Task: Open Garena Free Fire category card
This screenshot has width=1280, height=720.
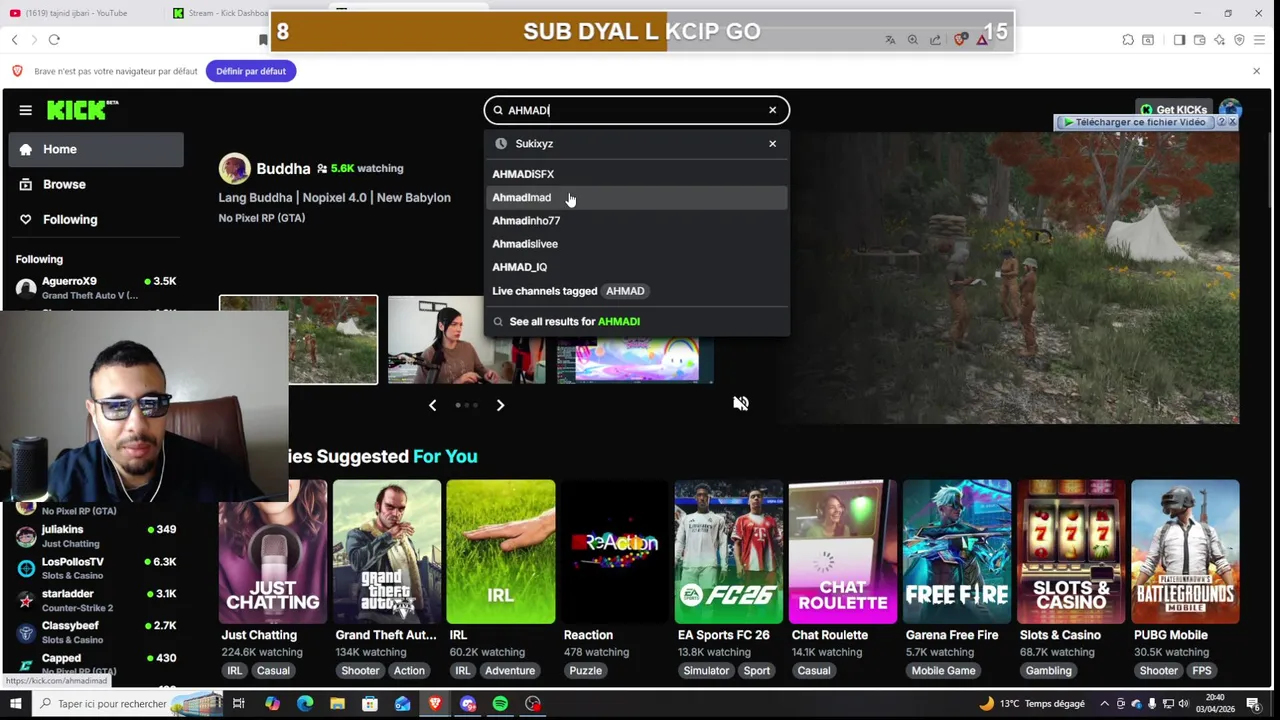Action: 957,552
